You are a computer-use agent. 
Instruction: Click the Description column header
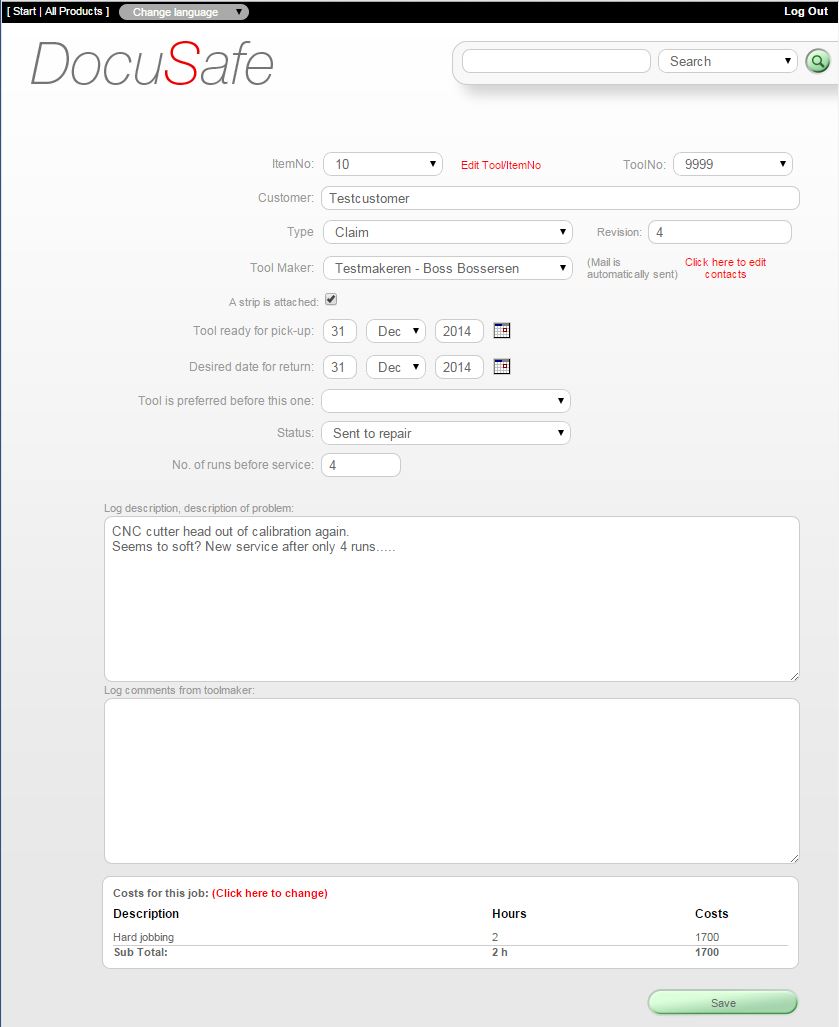pyautogui.click(x=146, y=914)
